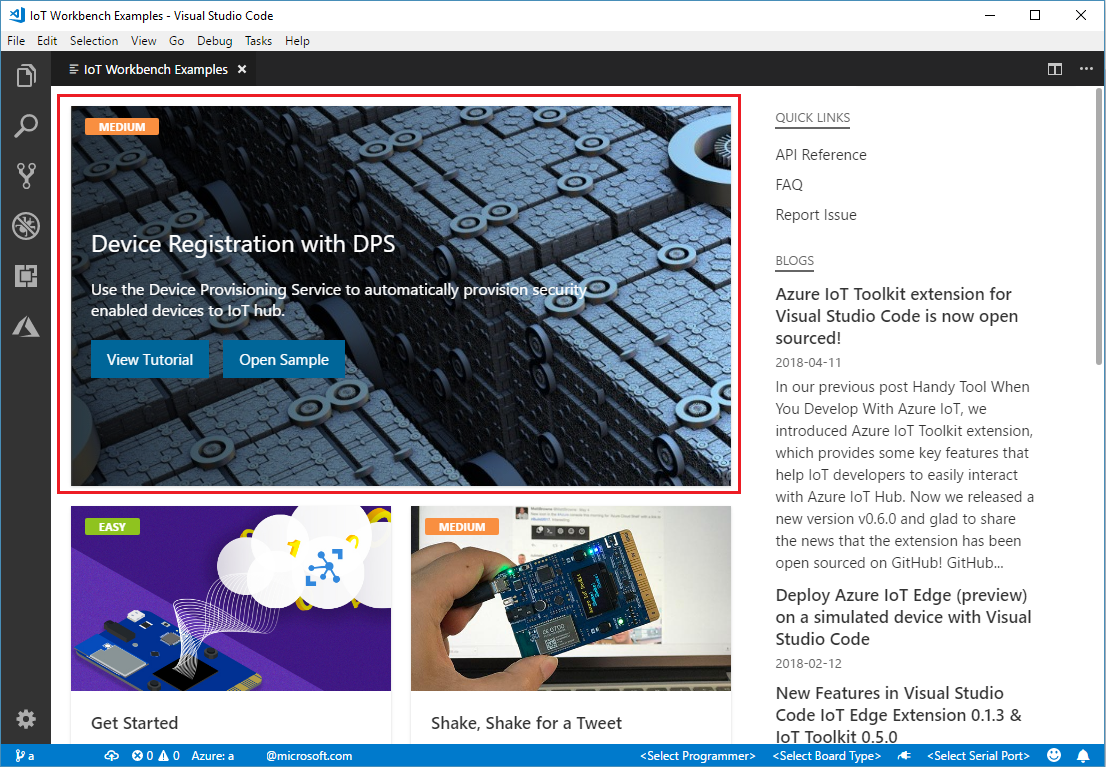
Task: Open the Search view magnifier icon
Action: coord(26,126)
